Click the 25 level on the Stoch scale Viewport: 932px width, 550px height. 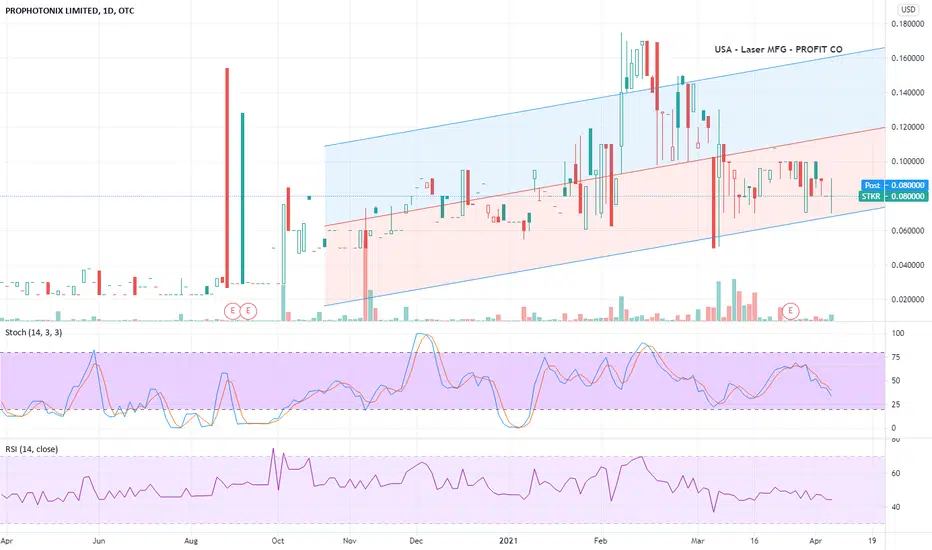[896, 404]
